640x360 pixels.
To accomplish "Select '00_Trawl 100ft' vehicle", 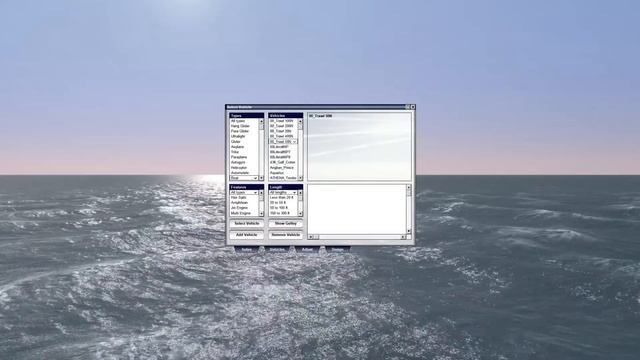I will click(x=282, y=121).
